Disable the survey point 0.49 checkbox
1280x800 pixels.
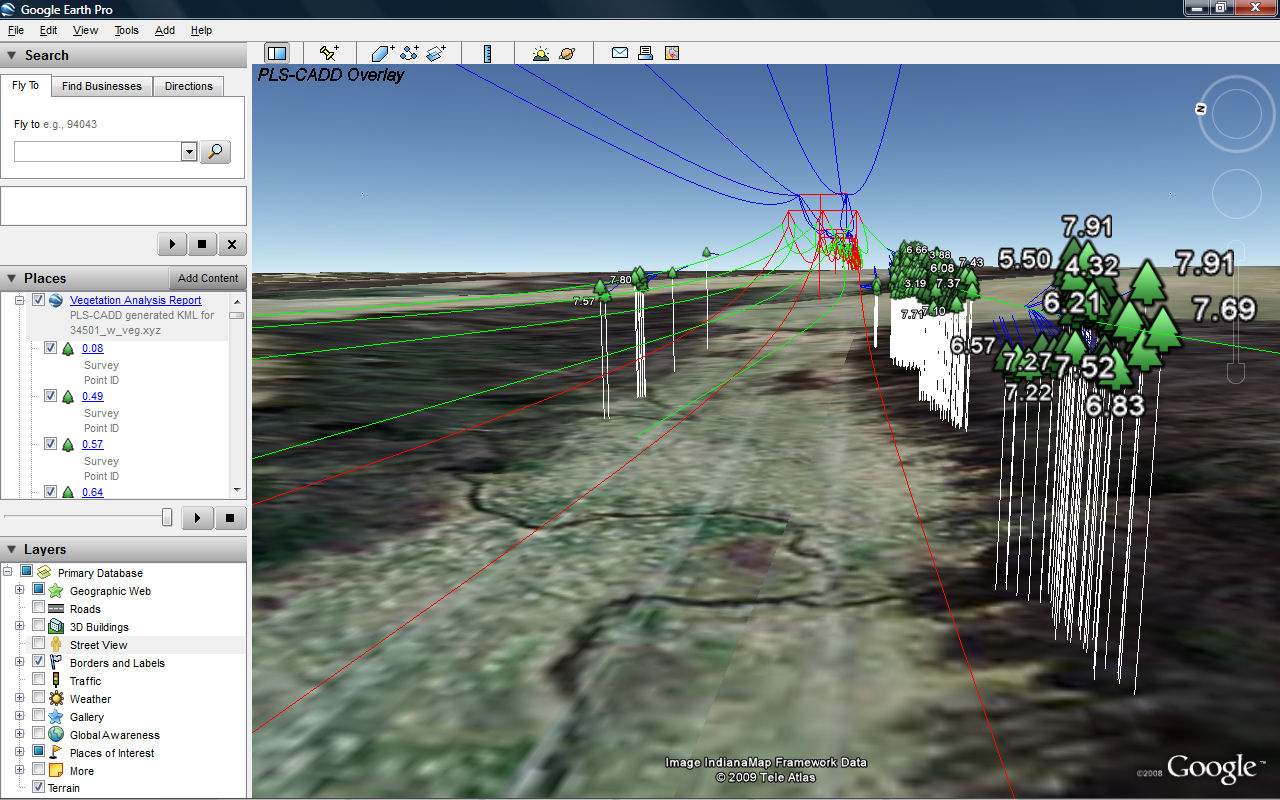(50, 395)
